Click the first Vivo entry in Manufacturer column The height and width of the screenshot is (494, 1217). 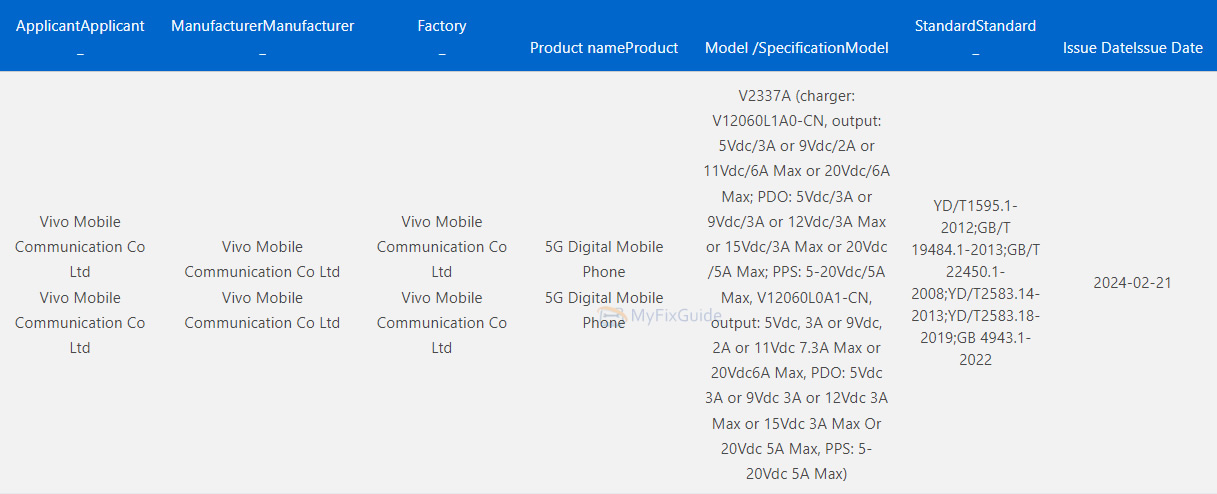coord(262,259)
